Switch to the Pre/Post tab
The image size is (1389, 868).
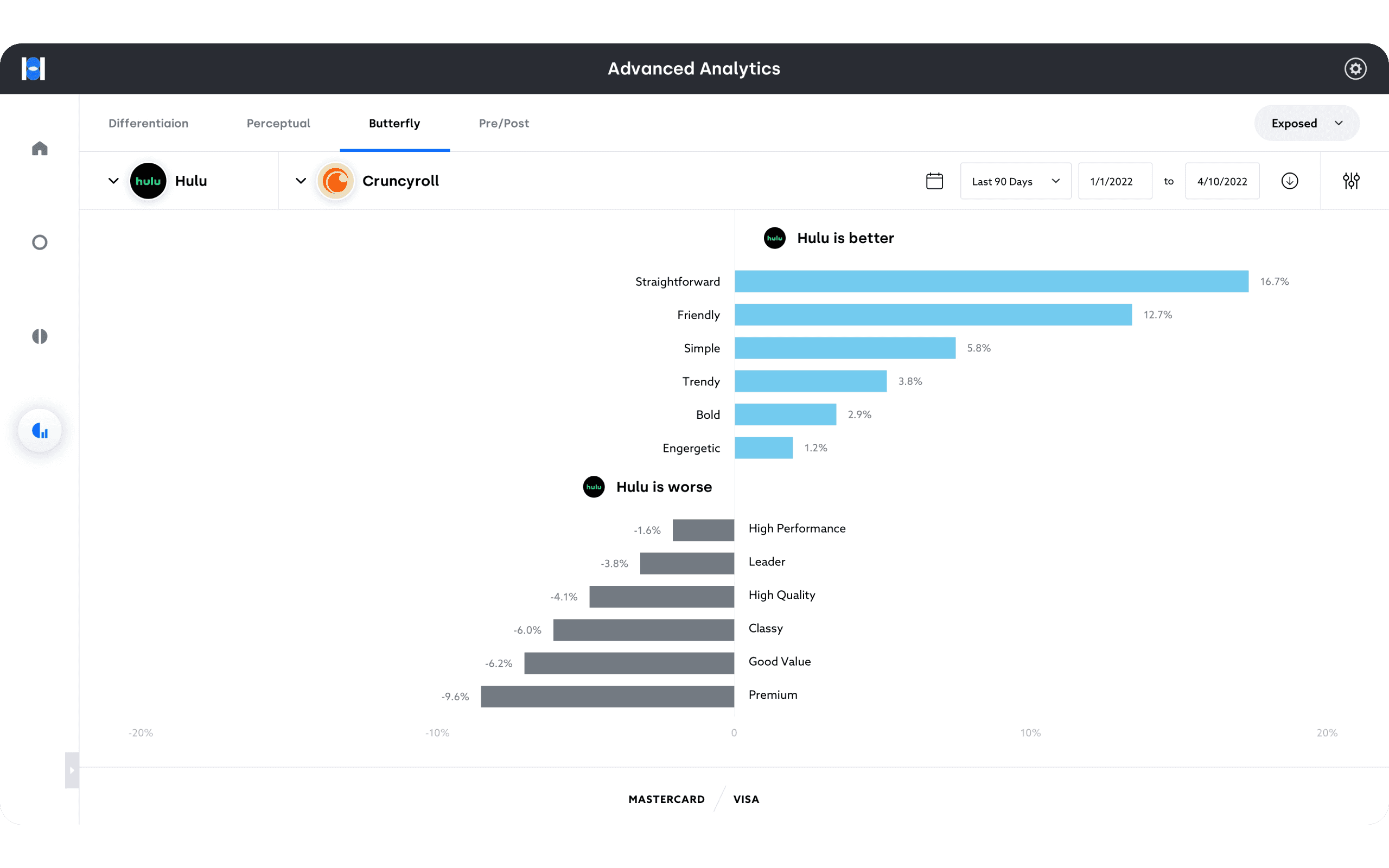click(x=504, y=124)
